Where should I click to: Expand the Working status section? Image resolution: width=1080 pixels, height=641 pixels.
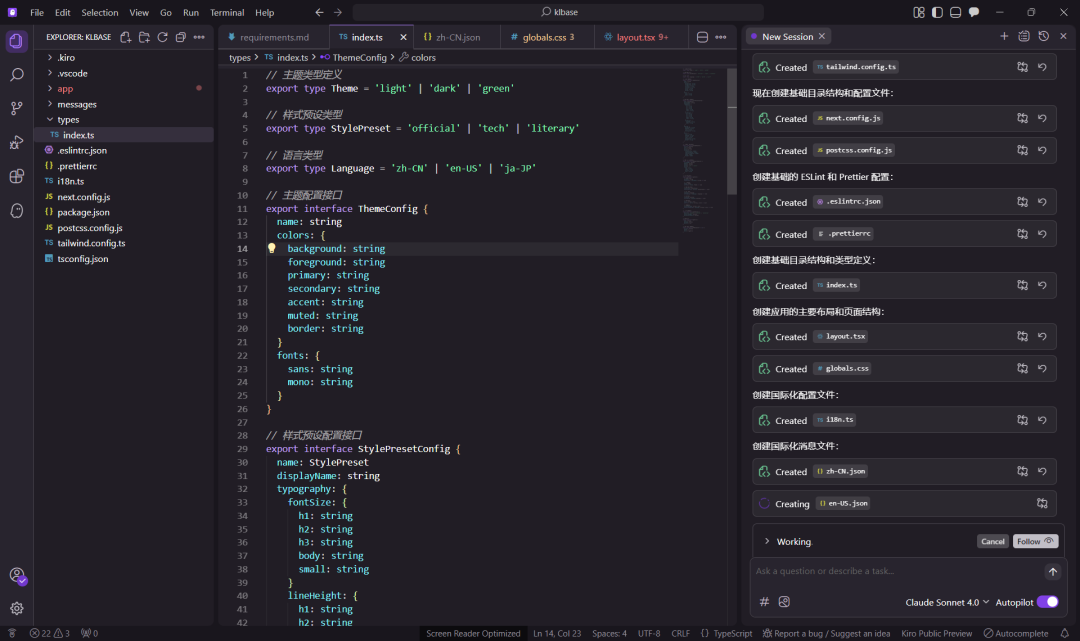pyautogui.click(x=767, y=541)
